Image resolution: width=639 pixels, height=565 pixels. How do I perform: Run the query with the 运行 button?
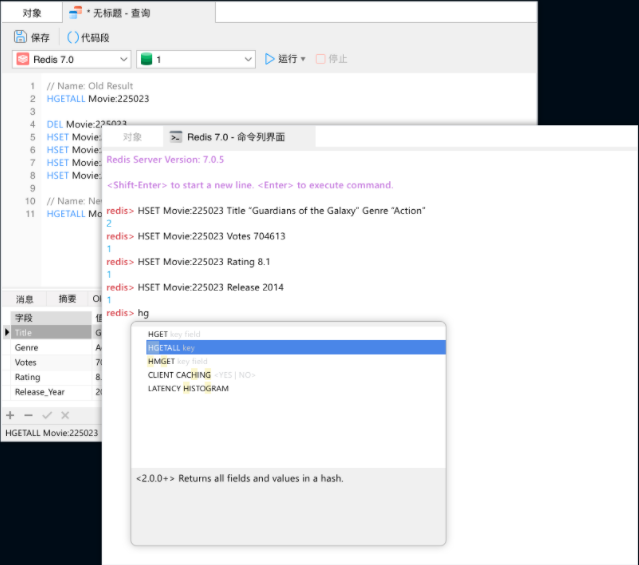[281, 59]
